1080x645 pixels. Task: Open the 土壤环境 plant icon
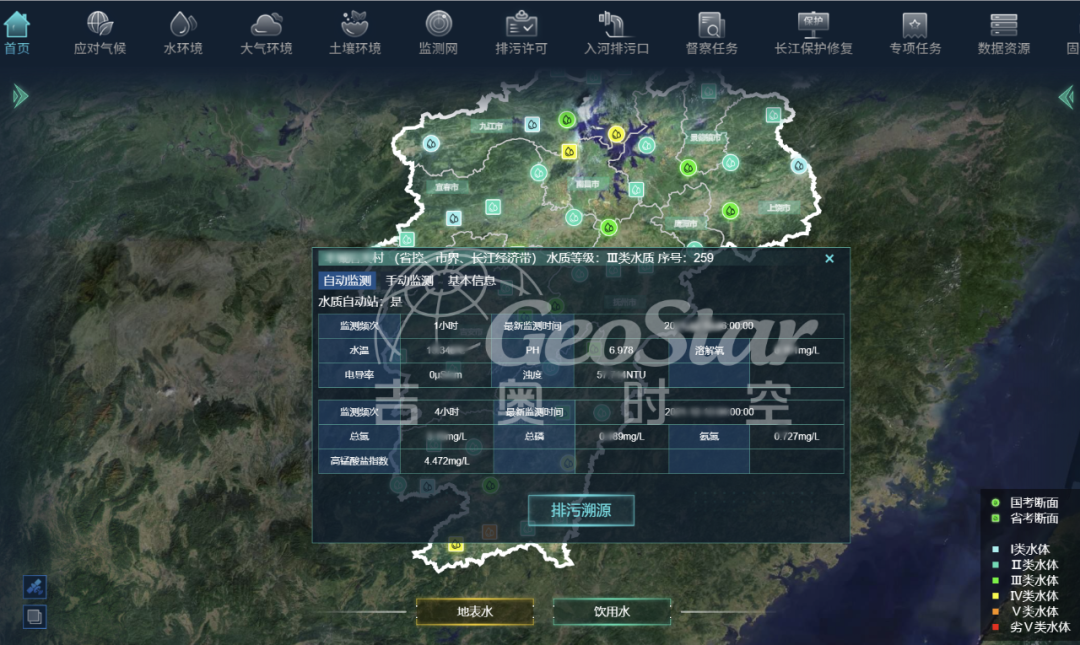click(355, 24)
